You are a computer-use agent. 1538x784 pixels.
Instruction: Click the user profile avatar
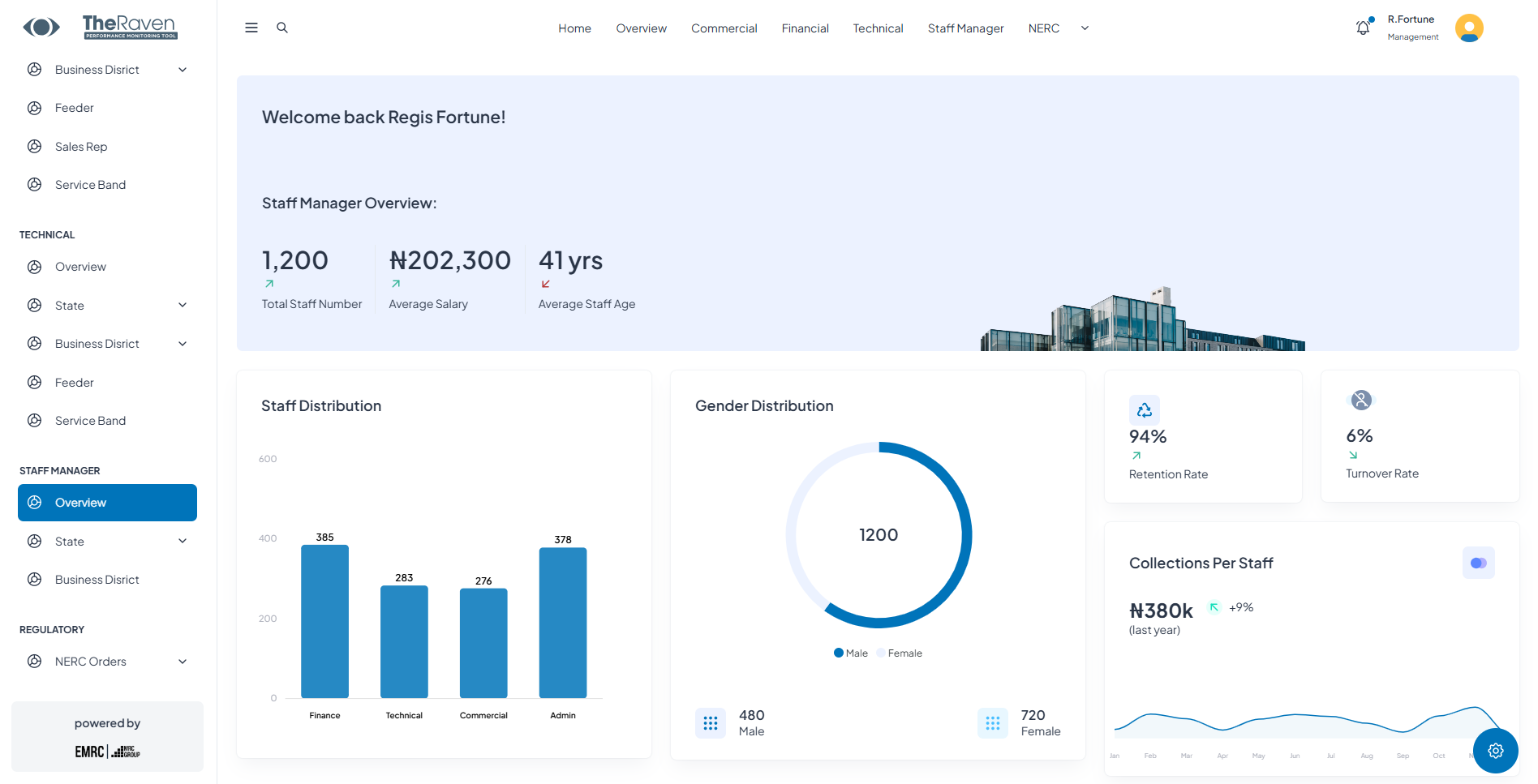tap(1468, 28)
